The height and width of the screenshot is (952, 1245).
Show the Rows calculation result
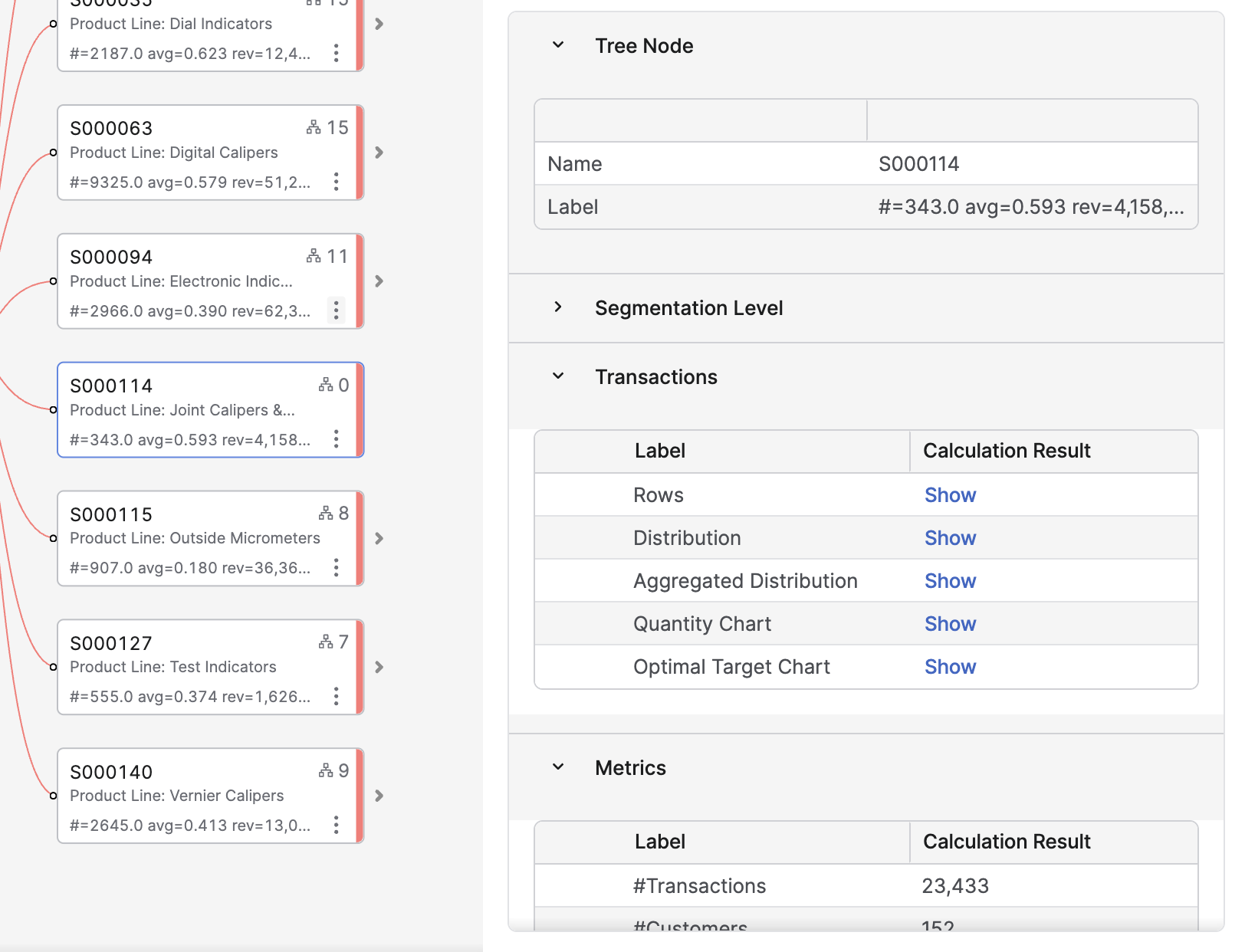coord(950,495)
